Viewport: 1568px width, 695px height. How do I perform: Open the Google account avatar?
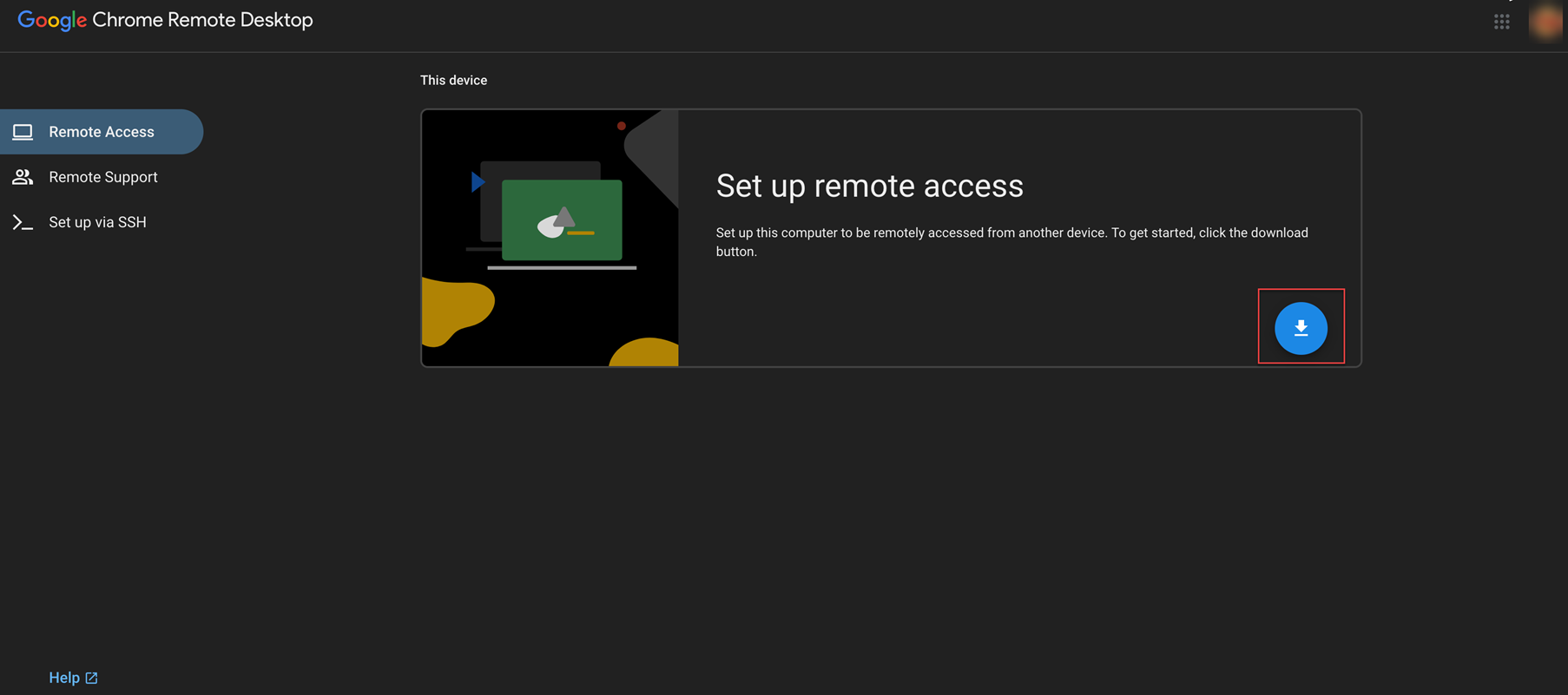tap(1546, 22)
